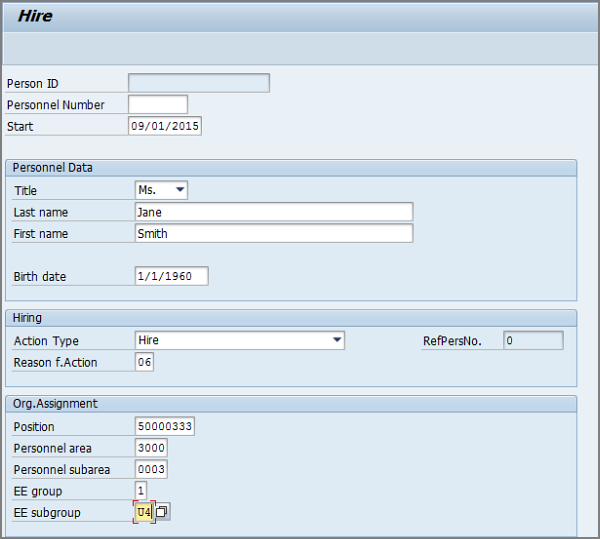600x539 pixels.
Task: Select the highlighted EE subgroup field U4
Action: [x=144, y=512]
